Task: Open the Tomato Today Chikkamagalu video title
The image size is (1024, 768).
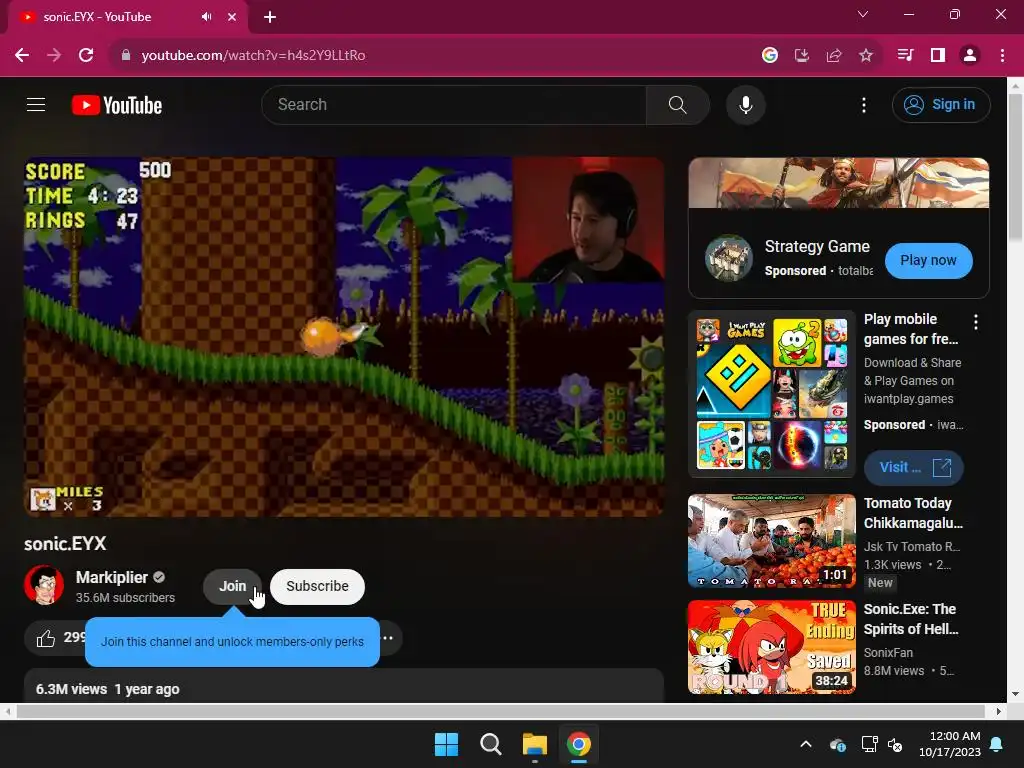Action: 913,513
